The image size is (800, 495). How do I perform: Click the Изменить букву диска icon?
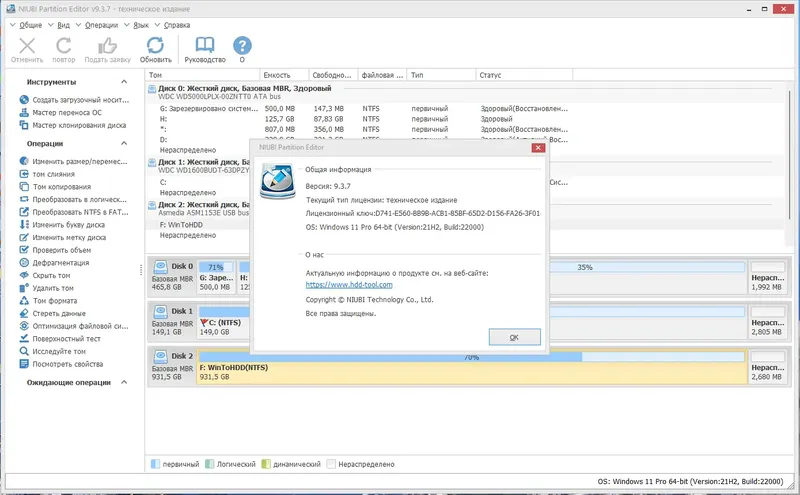point(24,225)
